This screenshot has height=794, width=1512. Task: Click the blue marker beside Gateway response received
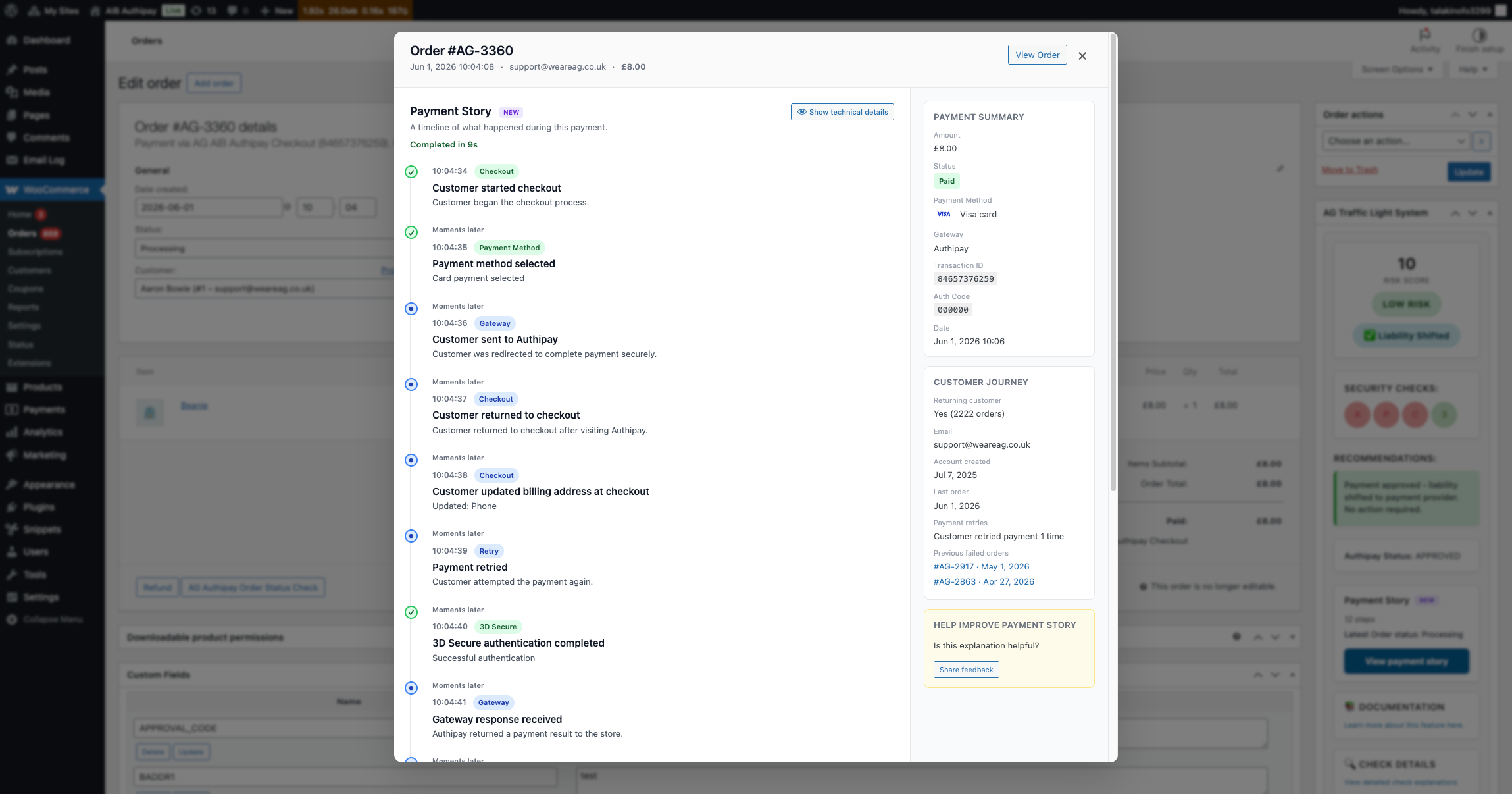[x=411, y=688]
